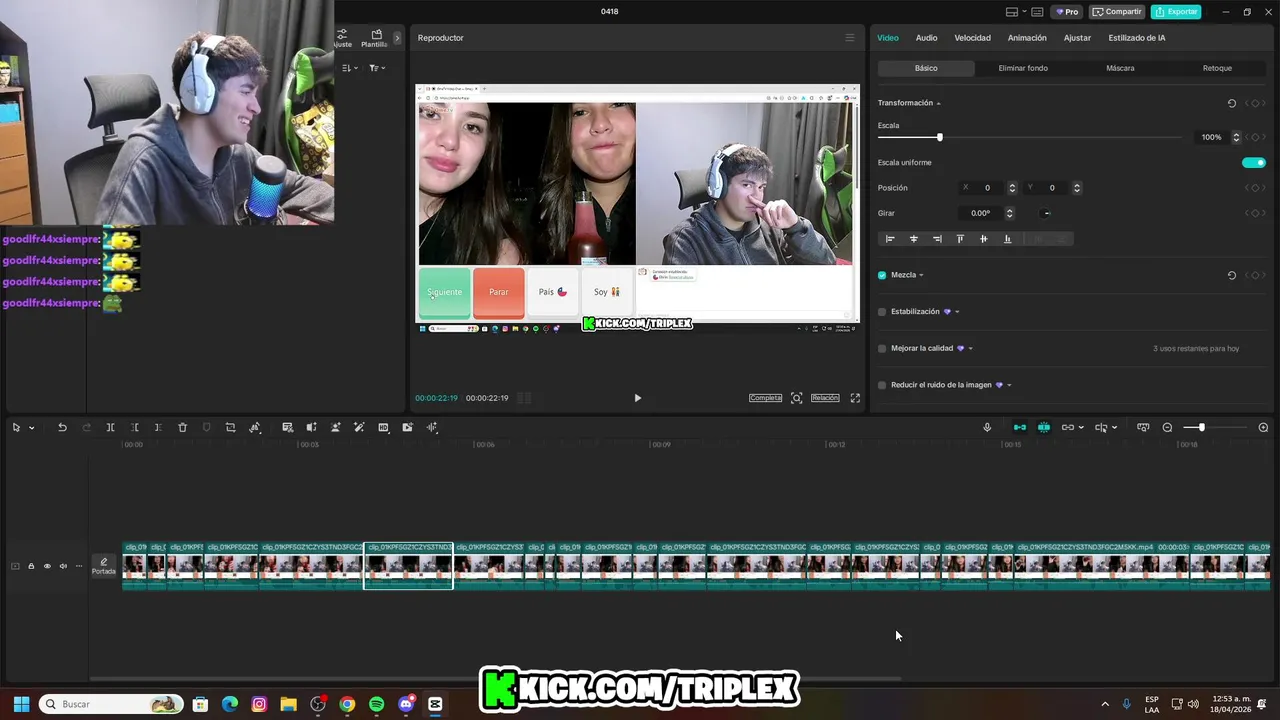
Task: Toggle Escala uniforme switch
Action: (1253, 163)
